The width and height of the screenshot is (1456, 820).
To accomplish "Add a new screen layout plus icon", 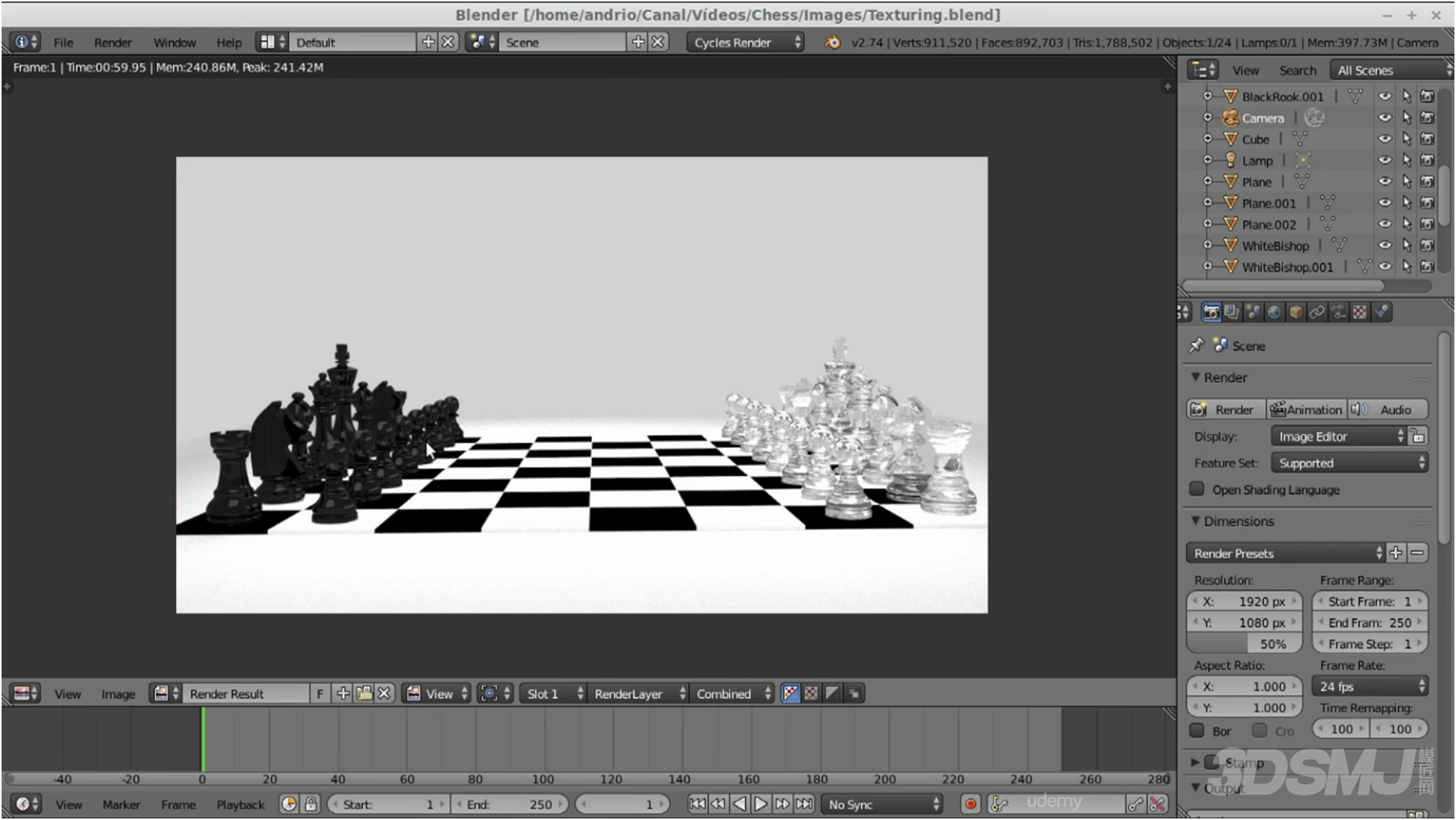I will (x=428, y=42).
